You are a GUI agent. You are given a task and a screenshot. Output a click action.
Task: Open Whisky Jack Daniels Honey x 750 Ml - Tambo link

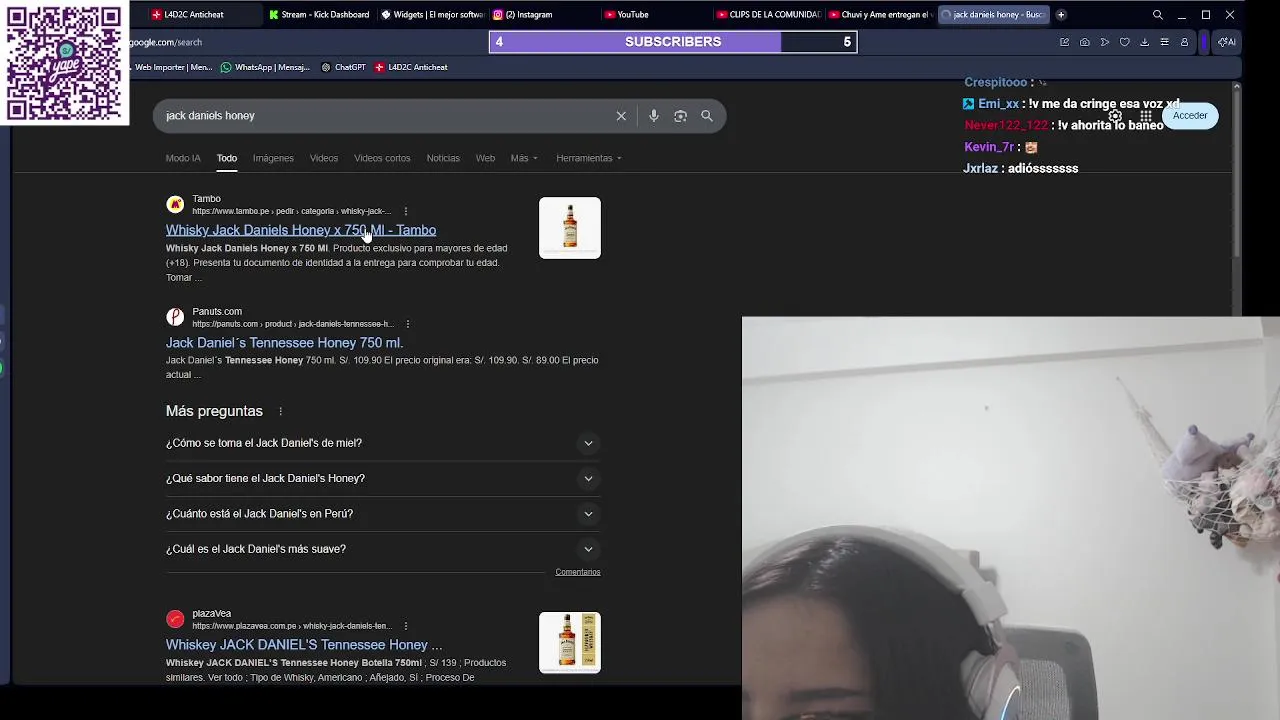click(301, 230)
